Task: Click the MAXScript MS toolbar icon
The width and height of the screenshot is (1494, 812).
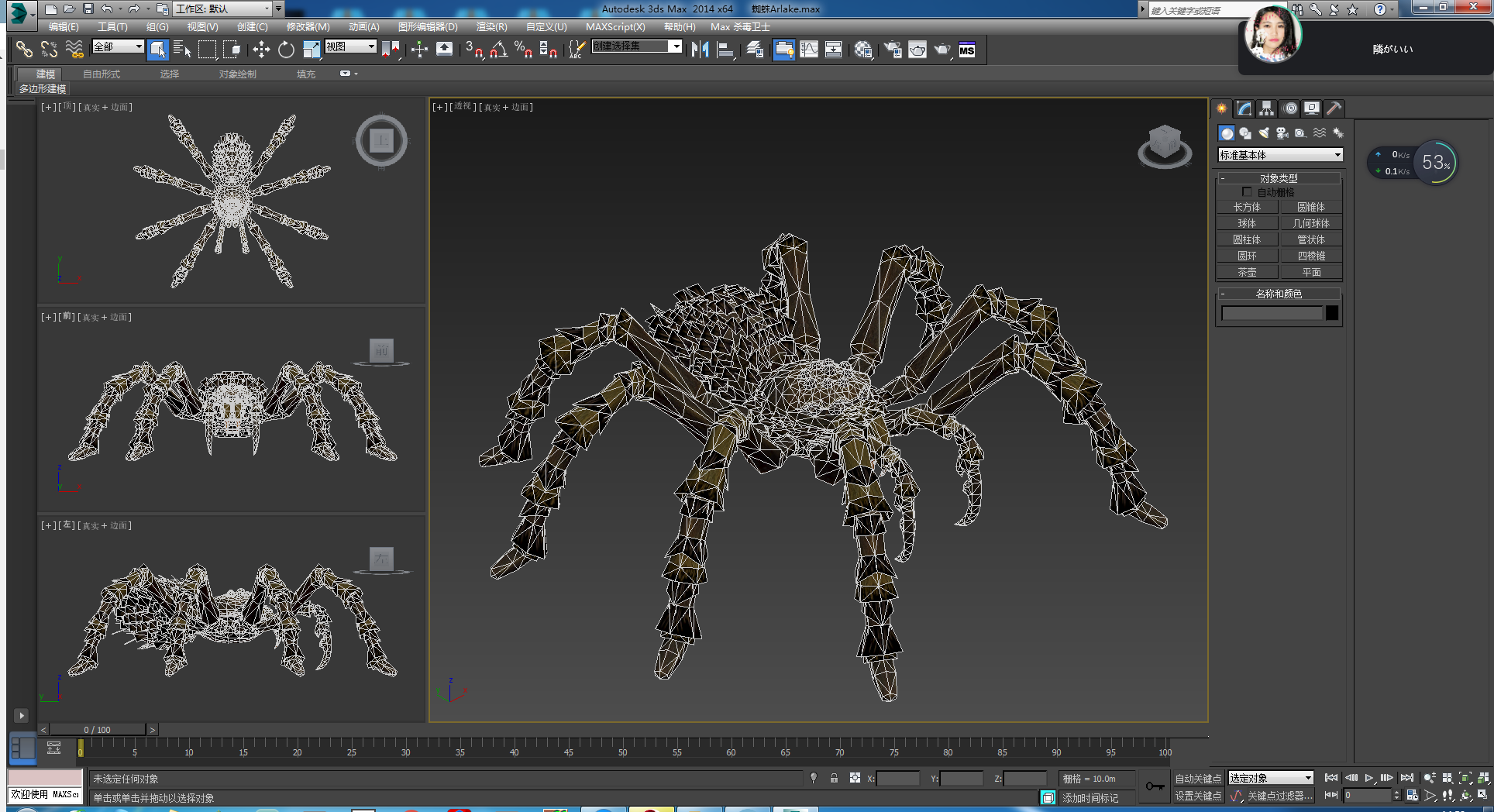Action: click(x=967, y=50)
